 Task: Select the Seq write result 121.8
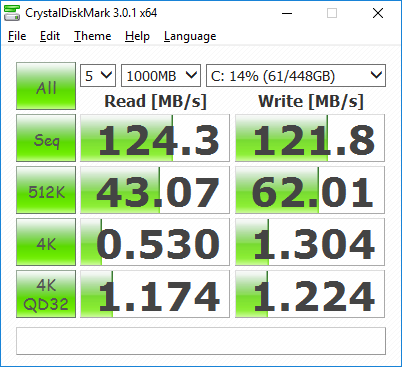(310, 138)
